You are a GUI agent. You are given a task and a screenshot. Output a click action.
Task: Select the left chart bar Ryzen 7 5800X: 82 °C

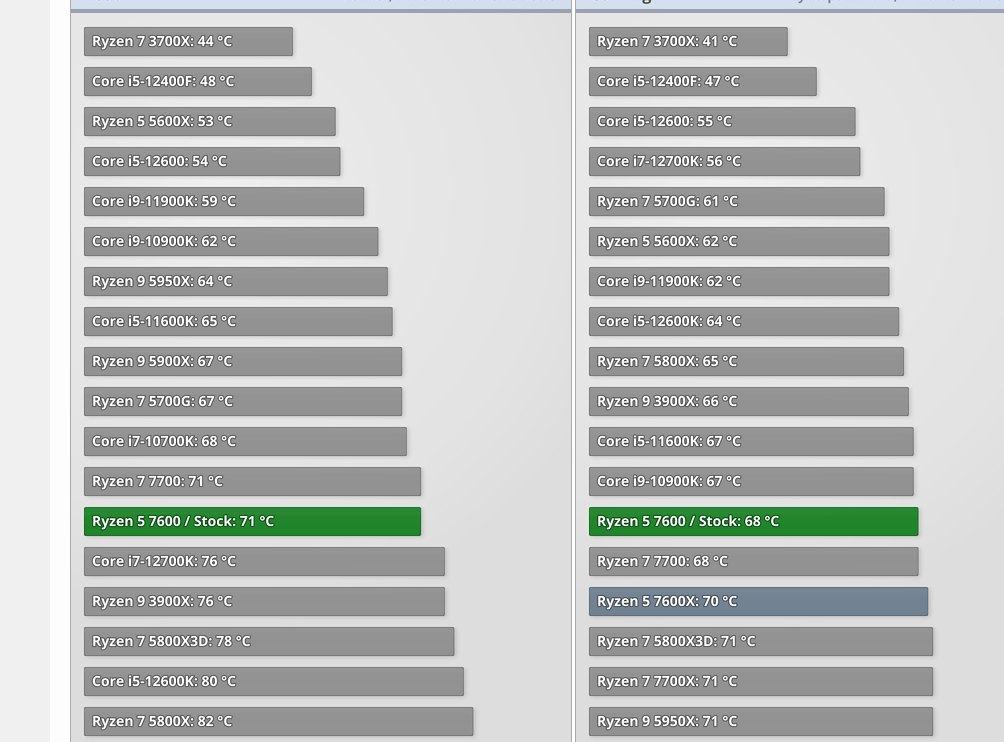279,722
